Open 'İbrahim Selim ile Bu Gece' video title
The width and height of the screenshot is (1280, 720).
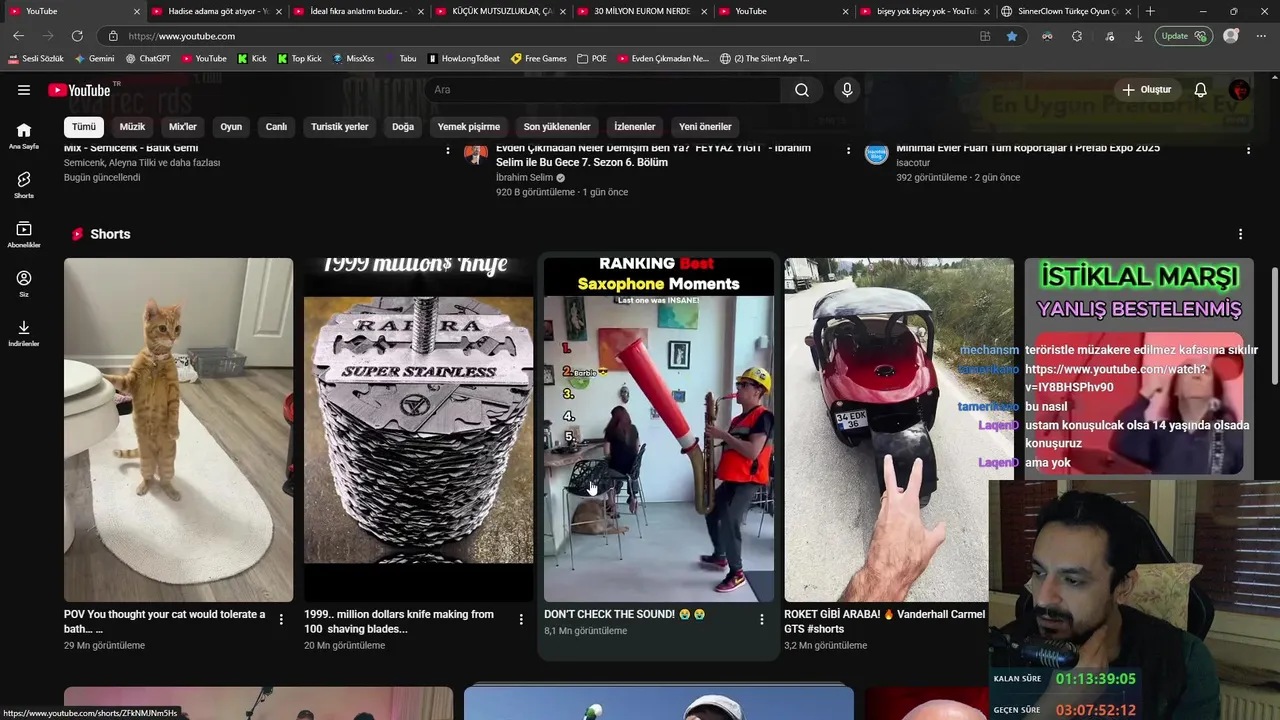click(x=653, y=155)
